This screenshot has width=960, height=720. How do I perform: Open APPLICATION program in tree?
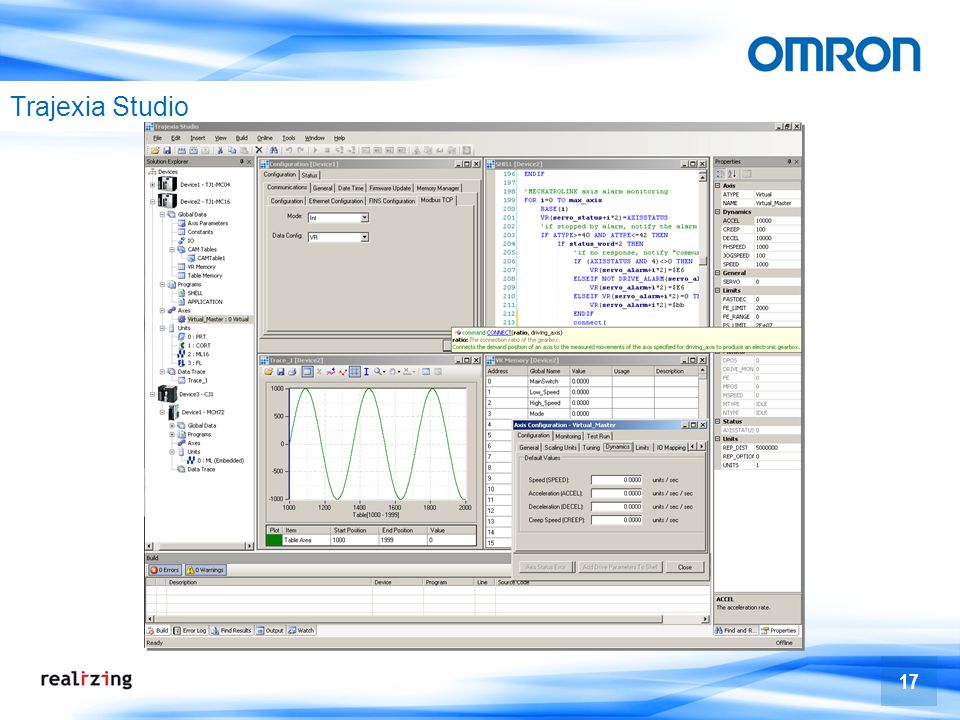205,302
